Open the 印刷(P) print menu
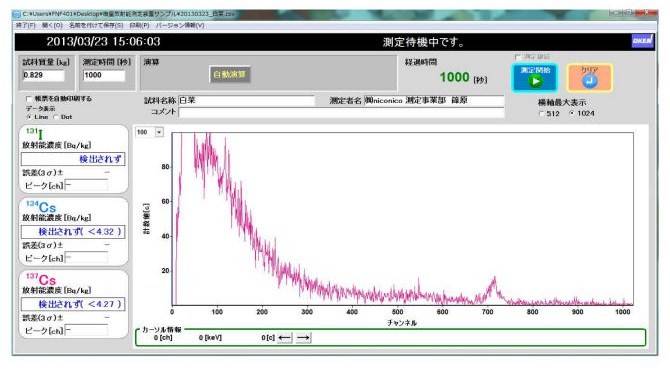670x371 pixels. pyautogui.click(x=139, y=25)
